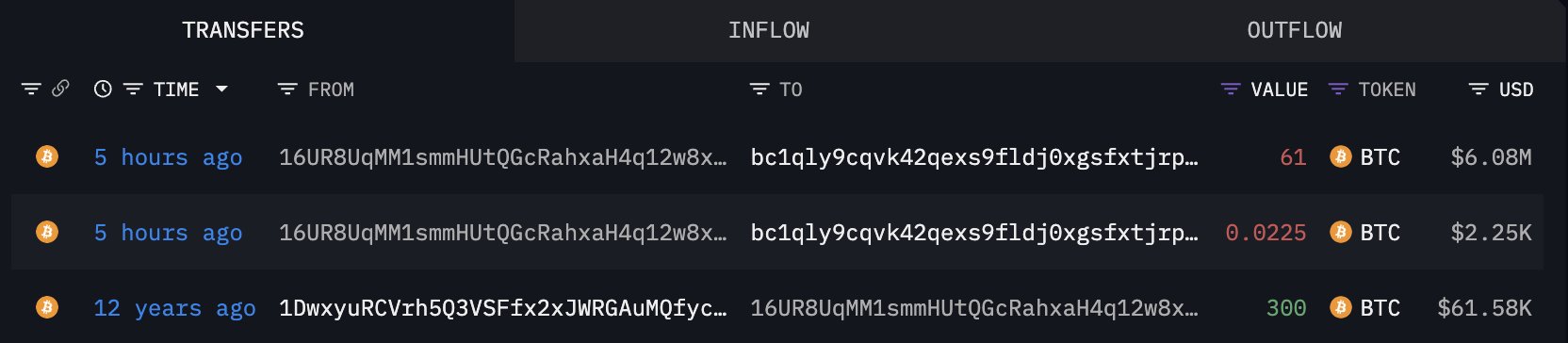
Task: Click Bitcoin icon on first transfer row
Action: coord(46,156)
